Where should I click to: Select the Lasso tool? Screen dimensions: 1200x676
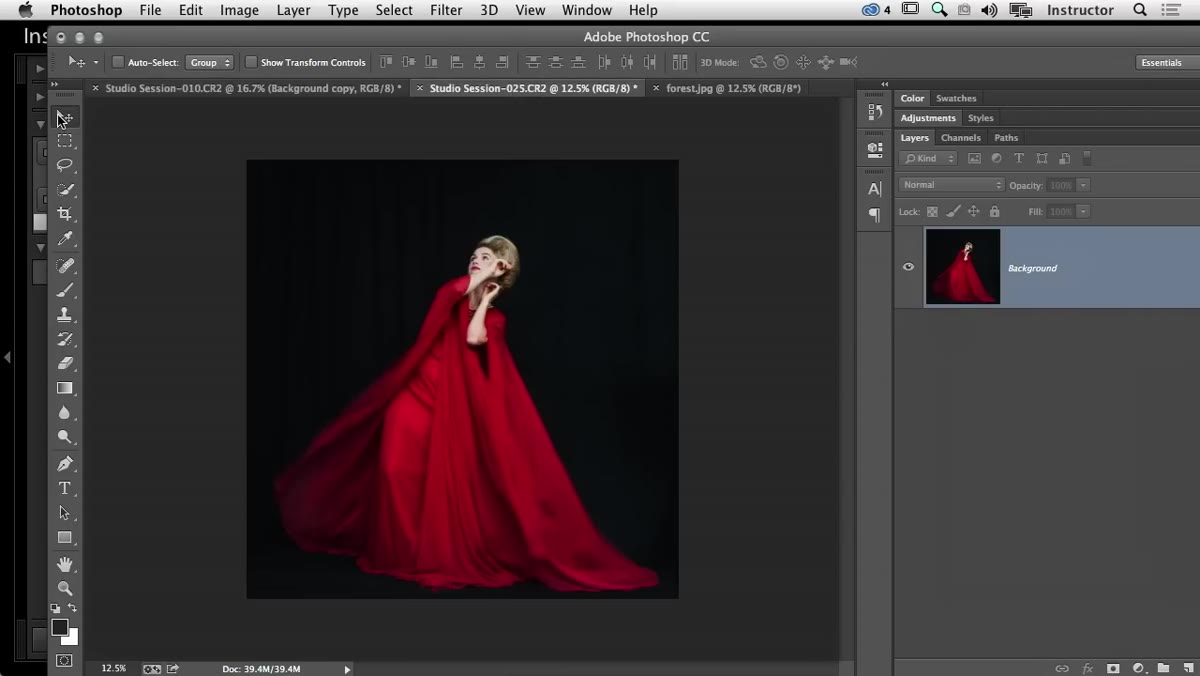pyautogui.click(x=65, y=165)
